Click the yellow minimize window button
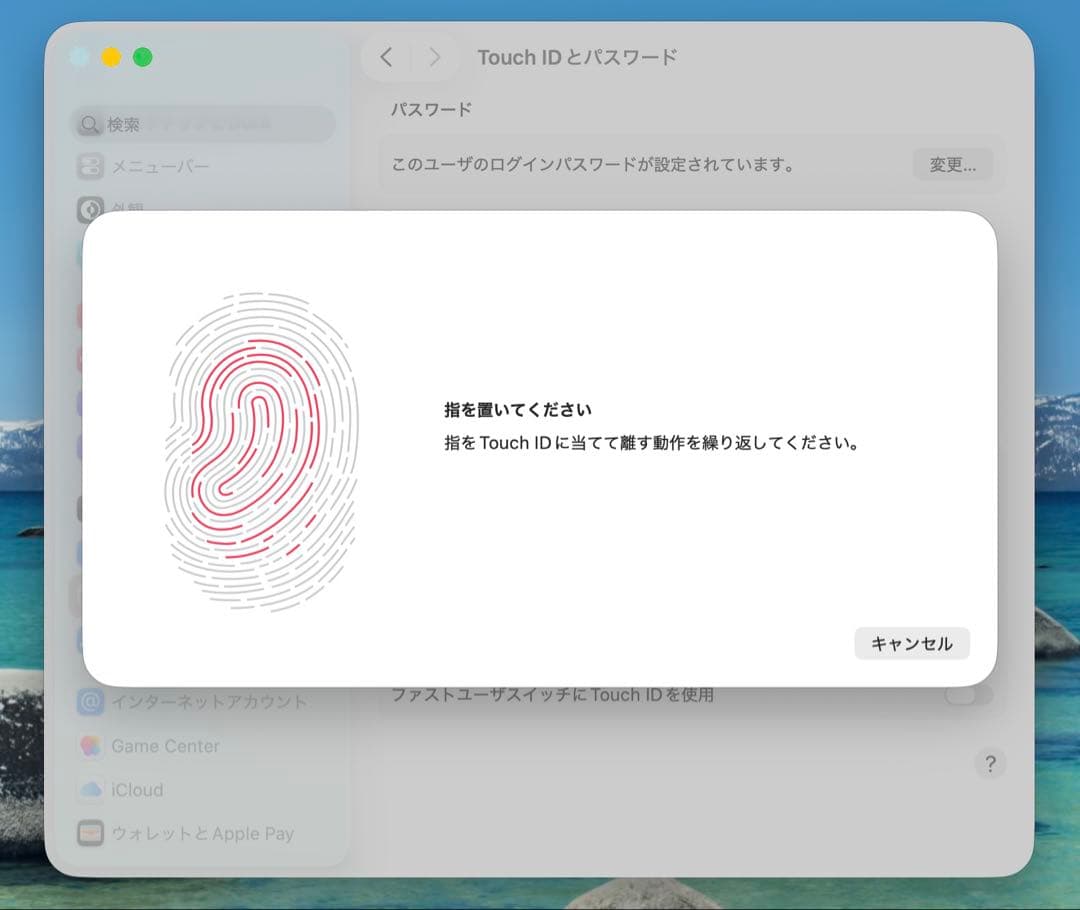 [x=111, y=57]
